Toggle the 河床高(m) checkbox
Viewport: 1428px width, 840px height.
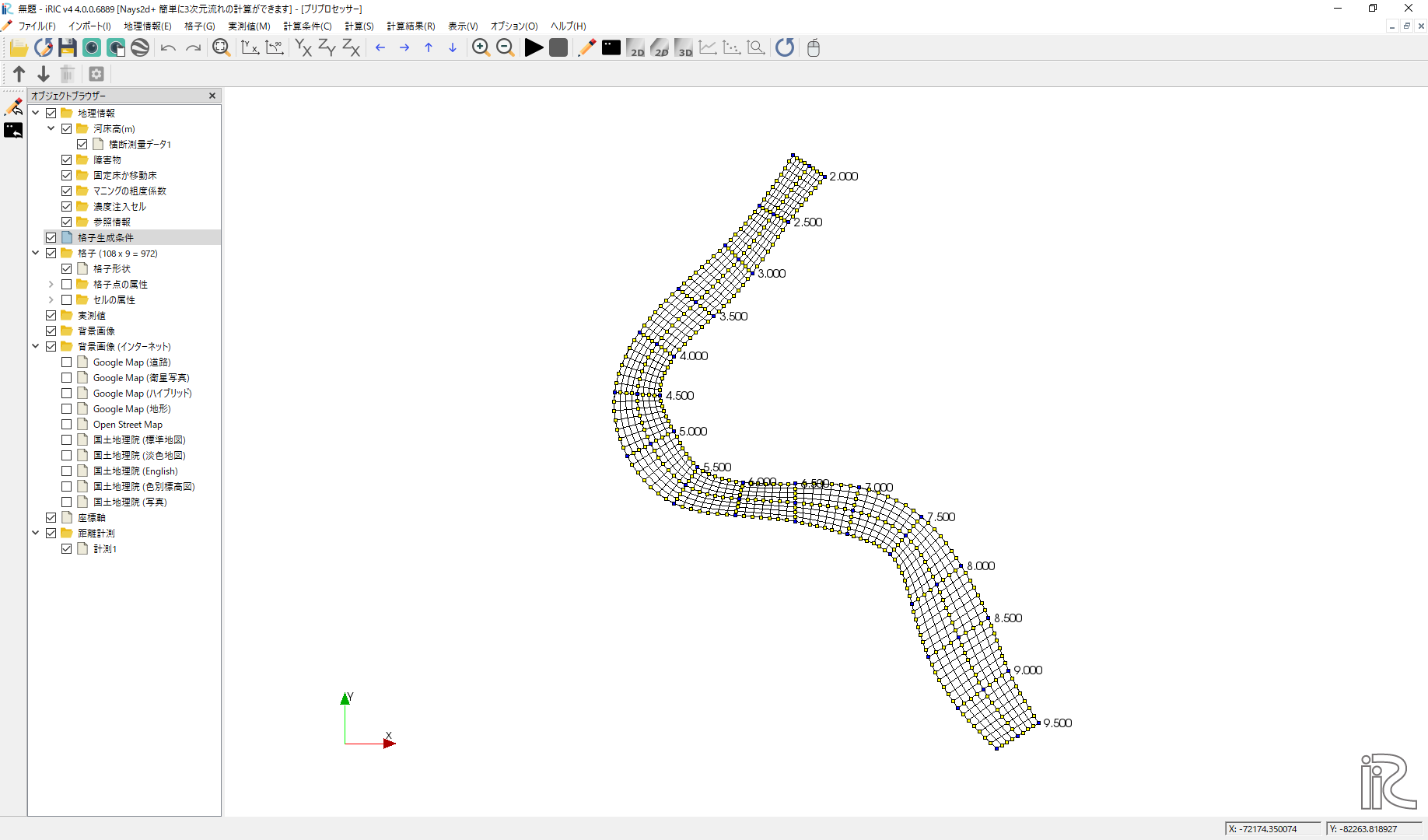[x=67, y=128]
